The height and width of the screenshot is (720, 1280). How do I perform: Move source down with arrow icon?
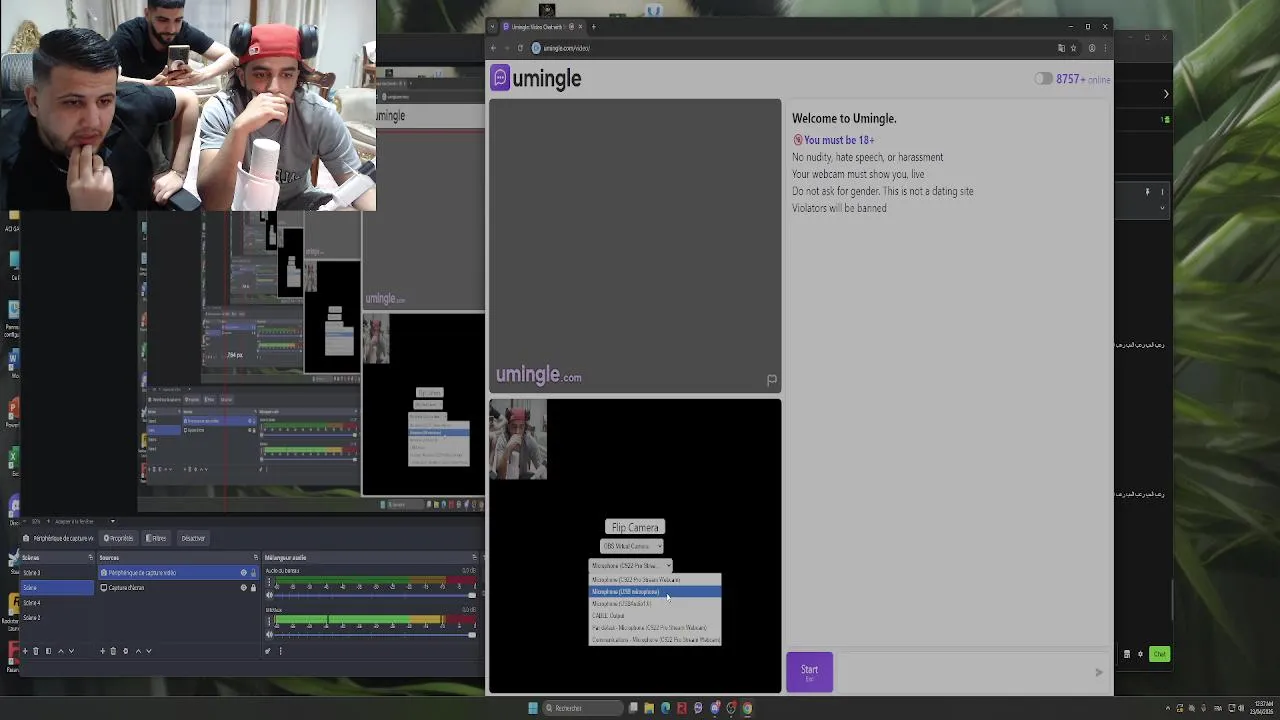click(149, 651)
